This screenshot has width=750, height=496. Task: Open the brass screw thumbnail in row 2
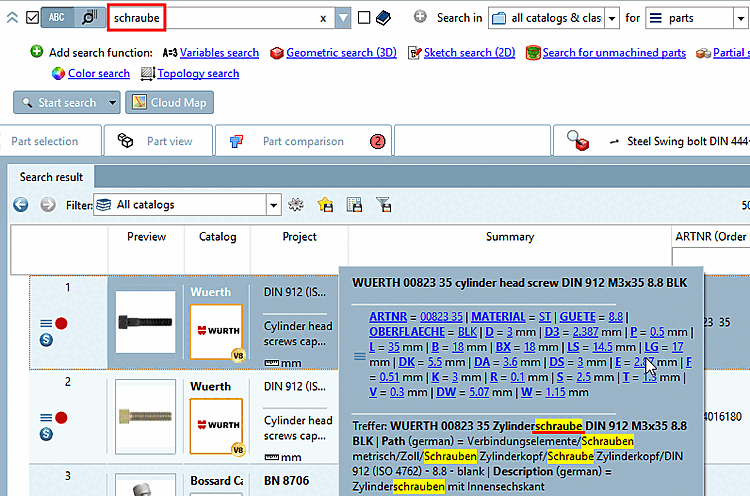(x=145, y=417)
